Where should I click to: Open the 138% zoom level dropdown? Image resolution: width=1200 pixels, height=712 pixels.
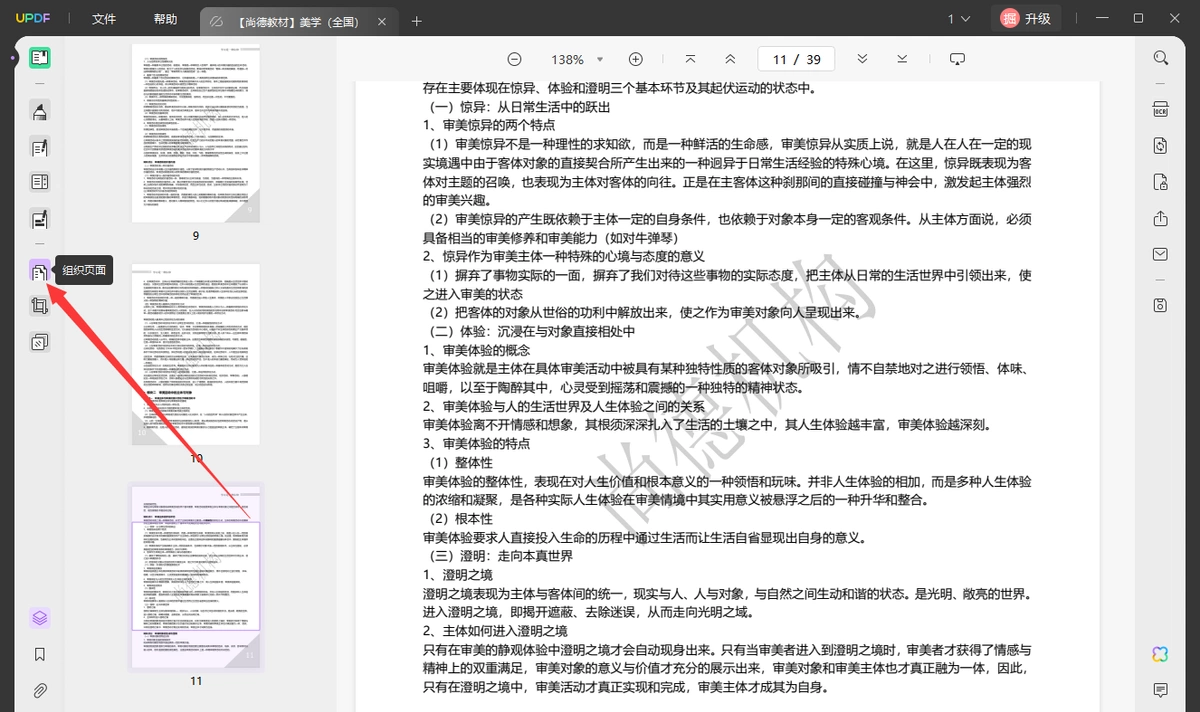(x=577, y=59)
